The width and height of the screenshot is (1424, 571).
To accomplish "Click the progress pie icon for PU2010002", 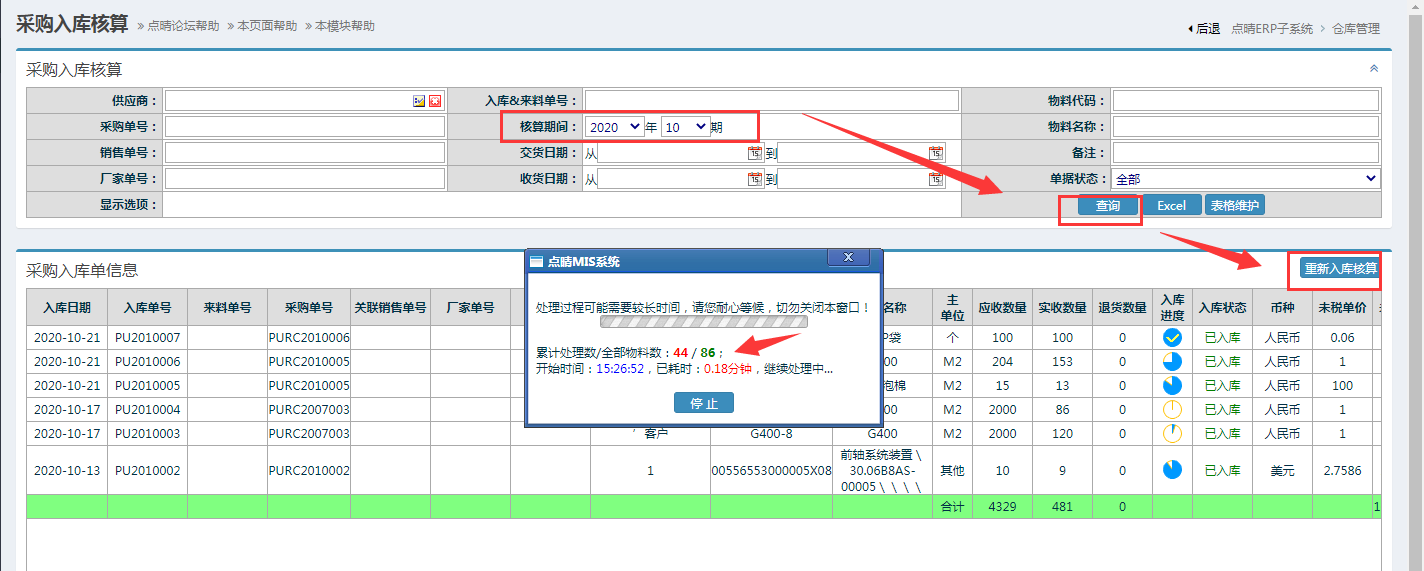I will pyautogui.click(x=1172, y=470).
